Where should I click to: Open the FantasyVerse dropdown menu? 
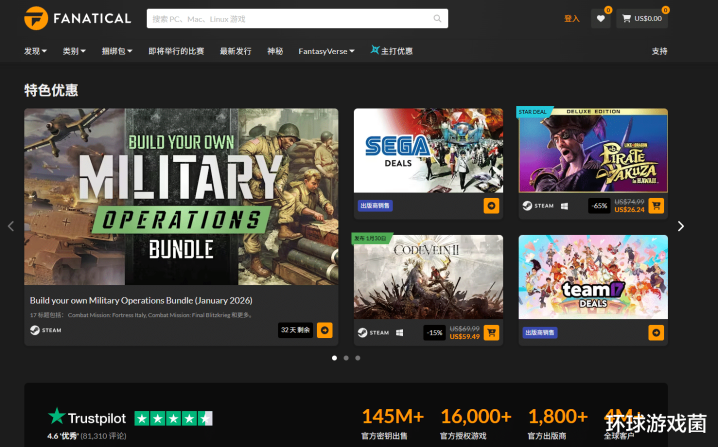pyautogui.click(x=326, y=51)
